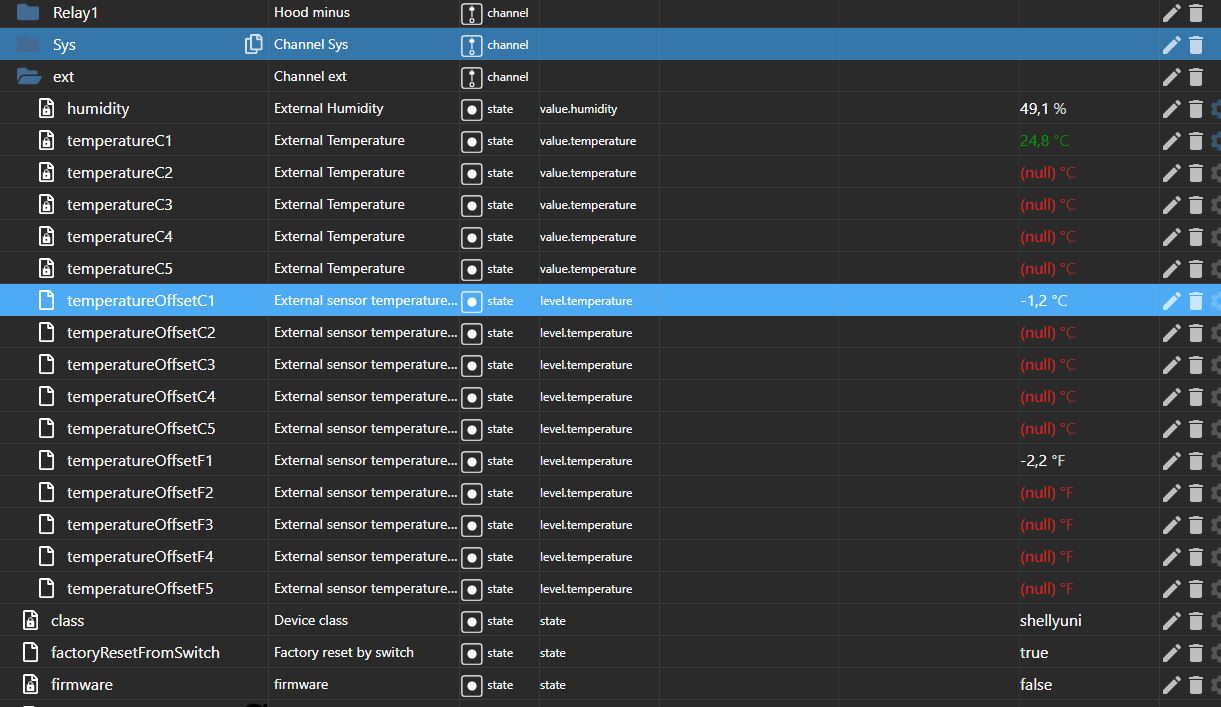Edit the ext channel

point(1172,77)
